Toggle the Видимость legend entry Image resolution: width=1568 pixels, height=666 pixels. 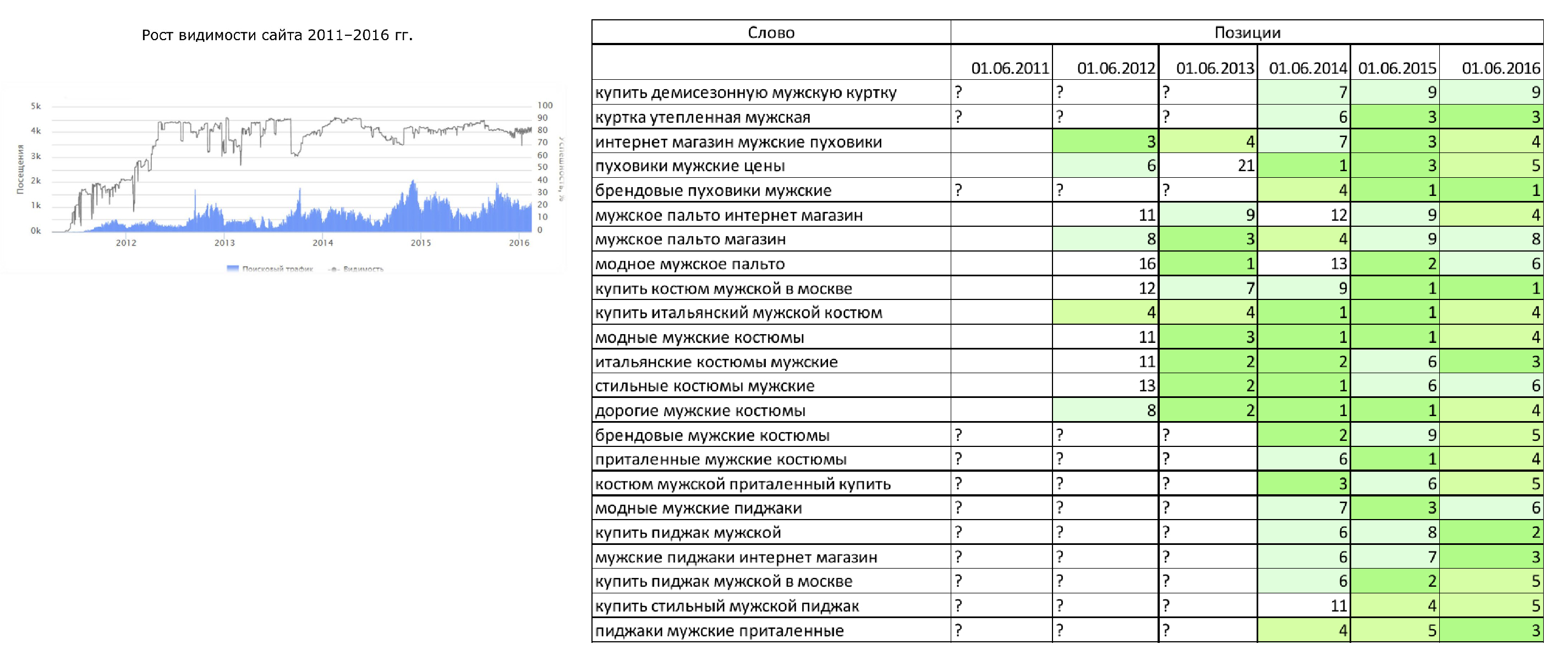point(363,269)
